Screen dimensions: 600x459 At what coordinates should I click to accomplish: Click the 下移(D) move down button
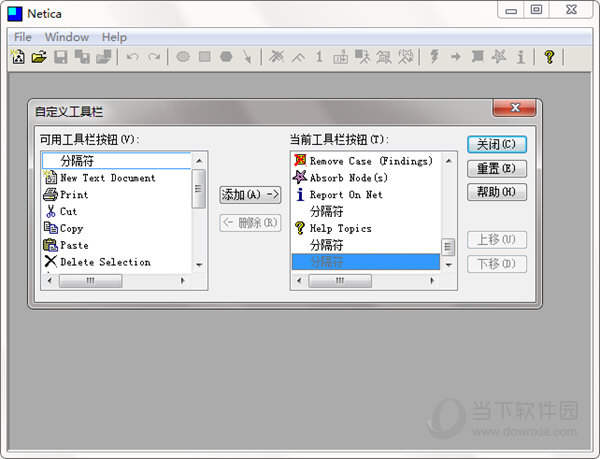pos(497,264)
